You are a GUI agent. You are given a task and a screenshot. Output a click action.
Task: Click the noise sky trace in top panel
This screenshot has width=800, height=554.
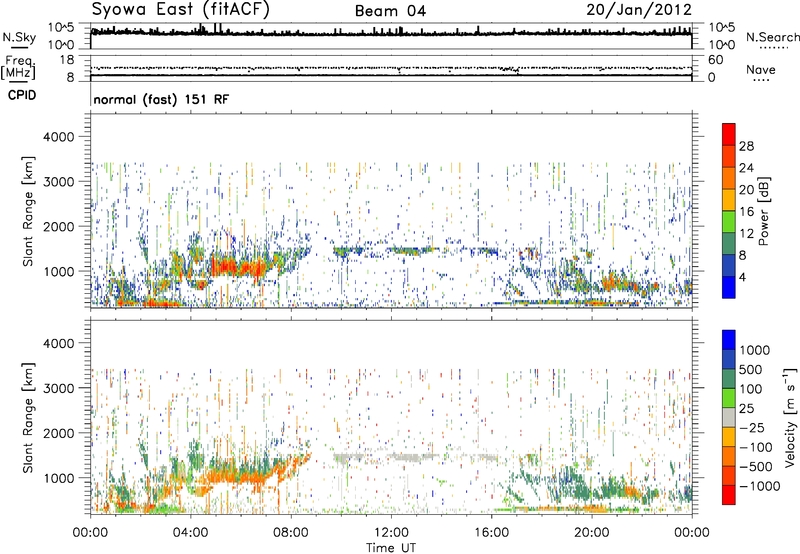click(391, 33)
